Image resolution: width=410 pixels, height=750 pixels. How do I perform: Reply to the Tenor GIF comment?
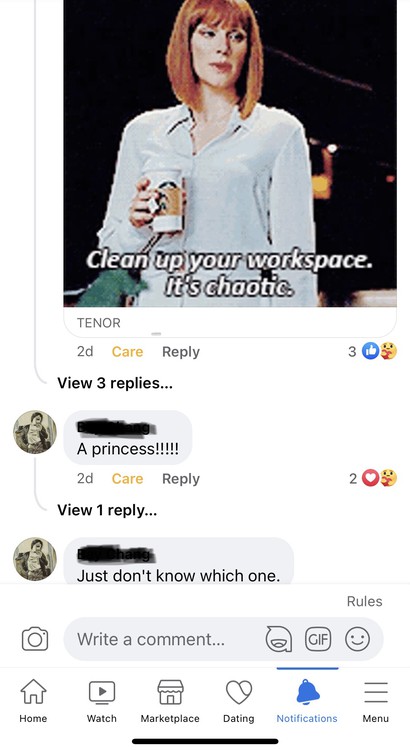pyautogui.click(x=181, y=352)
